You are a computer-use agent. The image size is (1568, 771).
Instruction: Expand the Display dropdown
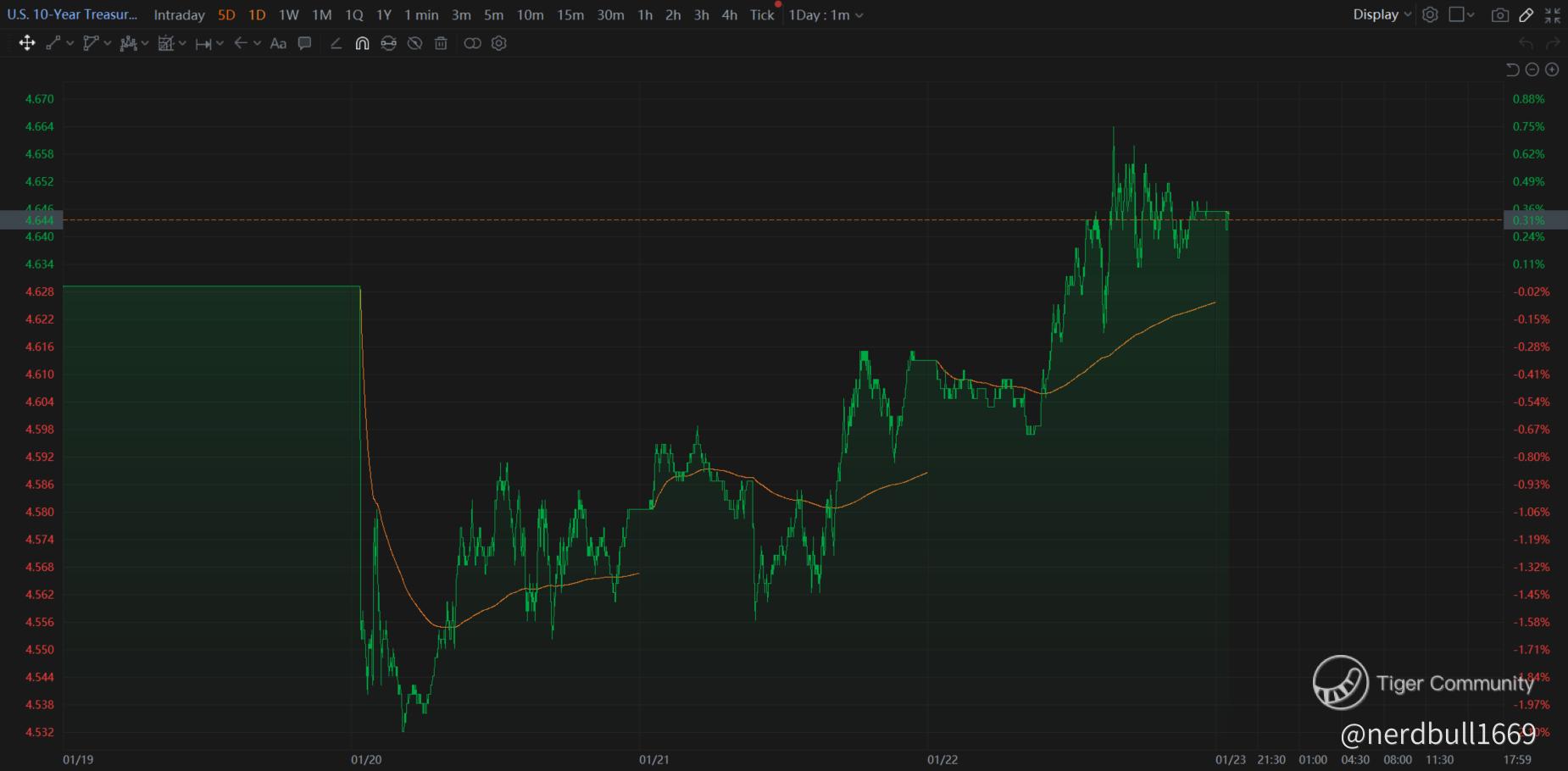1382,14
